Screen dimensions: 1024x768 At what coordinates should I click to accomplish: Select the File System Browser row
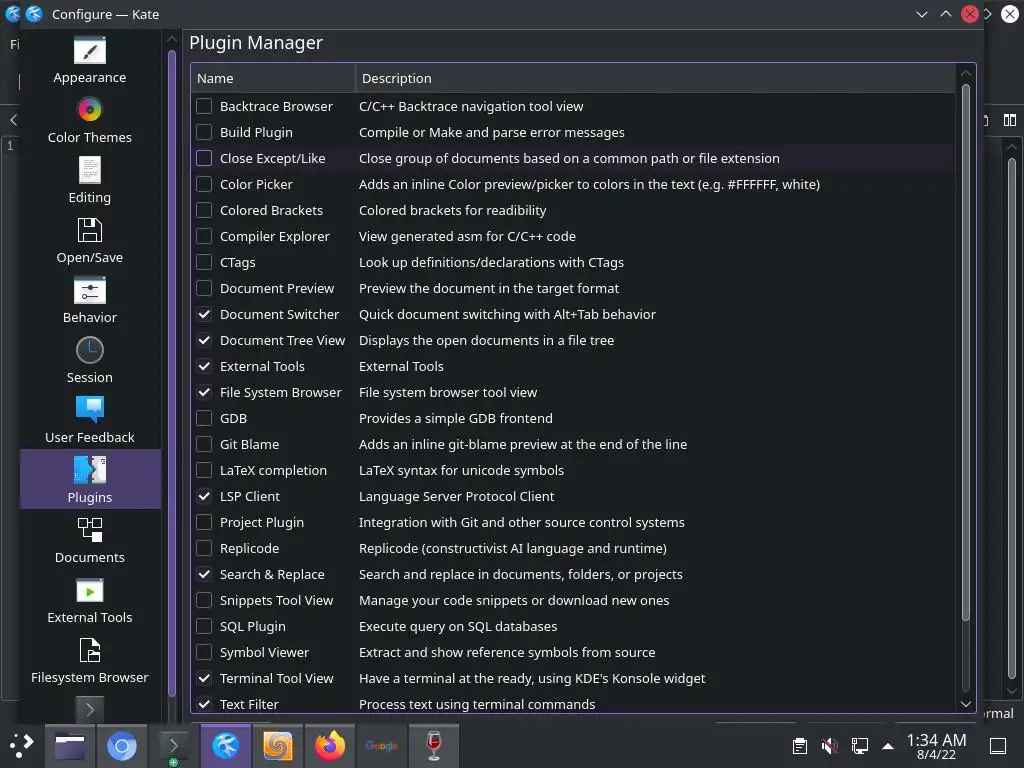(573, 392)
